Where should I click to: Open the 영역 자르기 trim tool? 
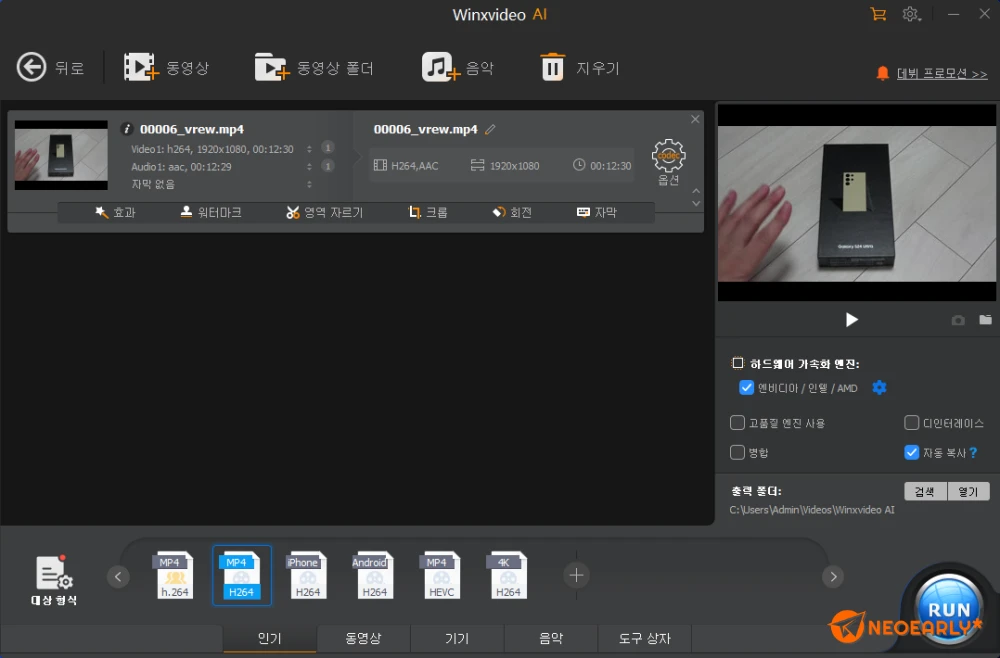[x=325, y=212]
